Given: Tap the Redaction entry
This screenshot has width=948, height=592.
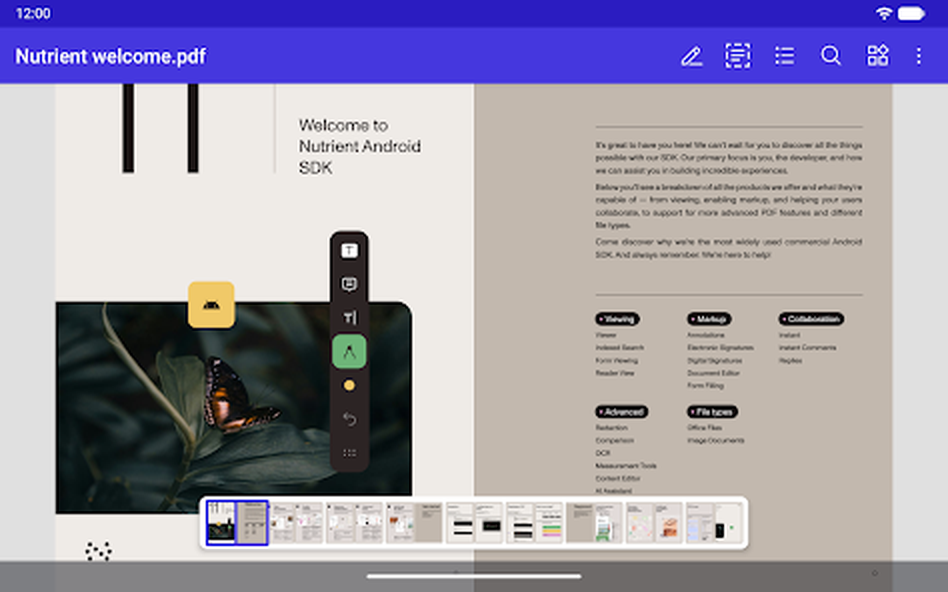Looking at the screenshot, I should click(x=611, y=428).
